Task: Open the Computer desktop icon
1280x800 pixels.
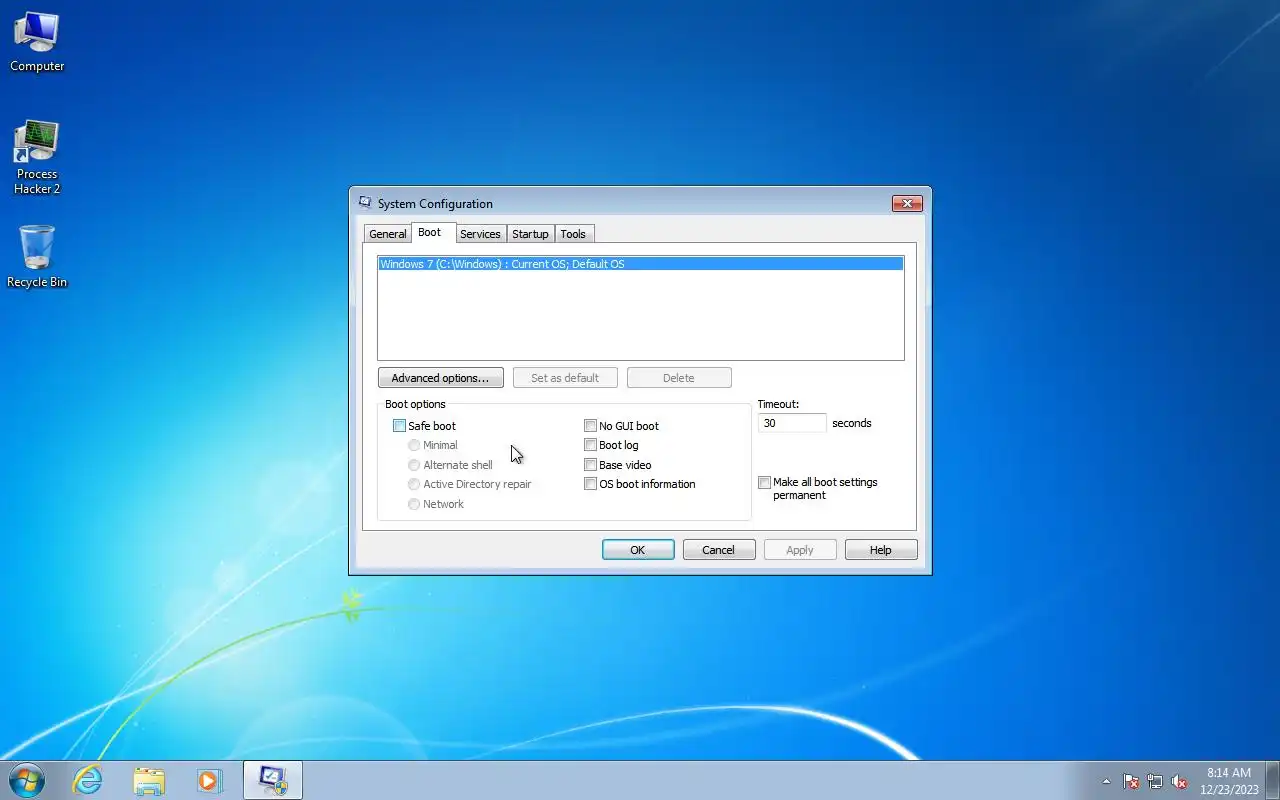Action: point(37,42)
